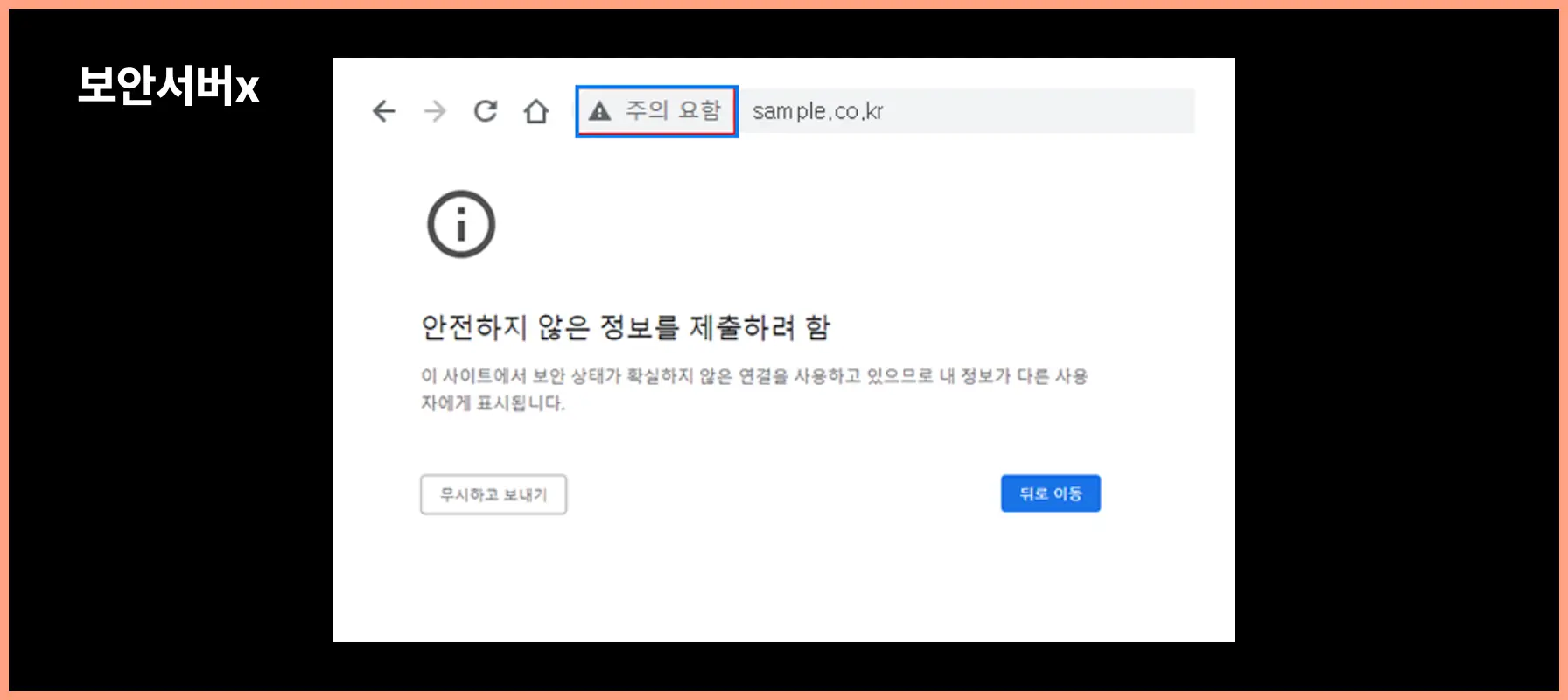Go to the home page icon
This screenshot has width=1568, height=700.
tap(536, 111)
